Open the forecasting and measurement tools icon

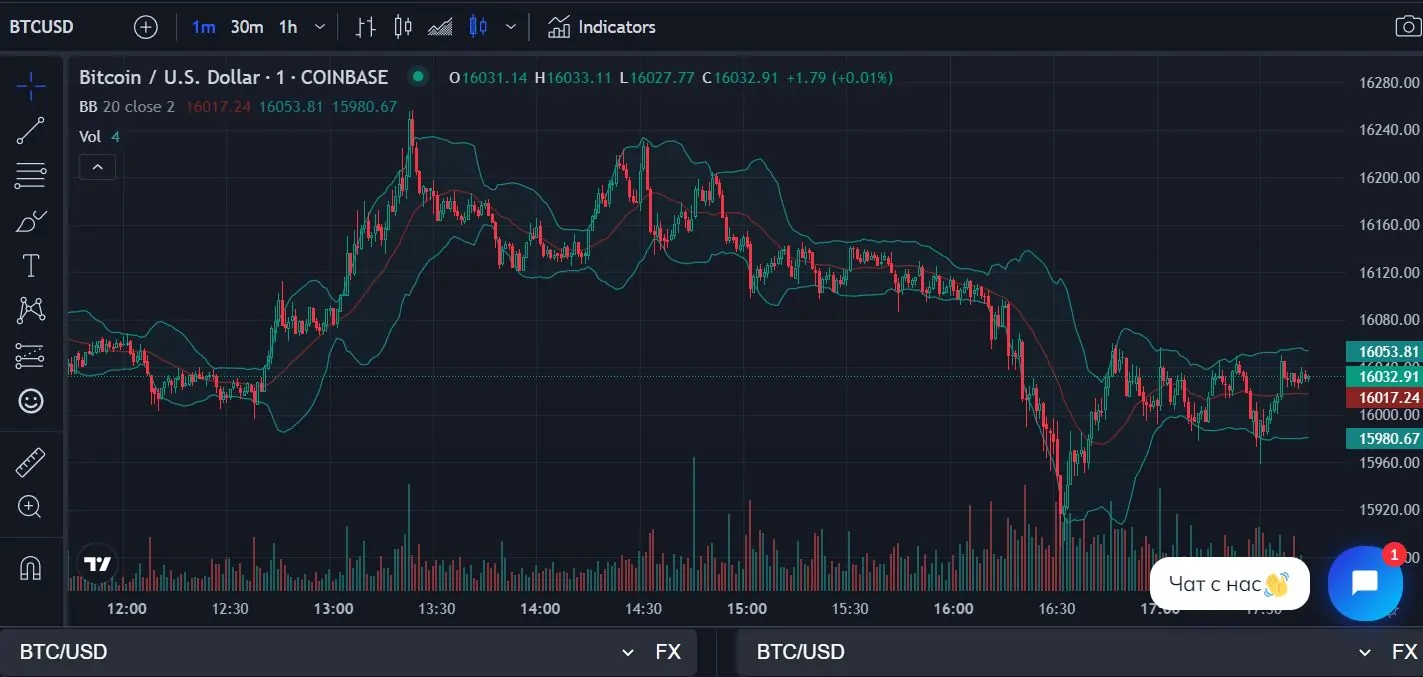(x=31, y=355)
